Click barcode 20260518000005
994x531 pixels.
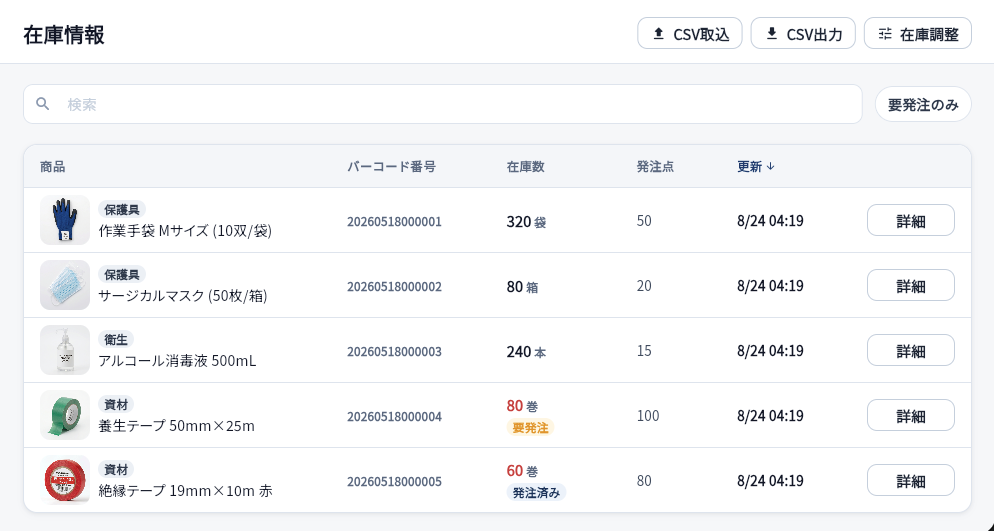394,482
